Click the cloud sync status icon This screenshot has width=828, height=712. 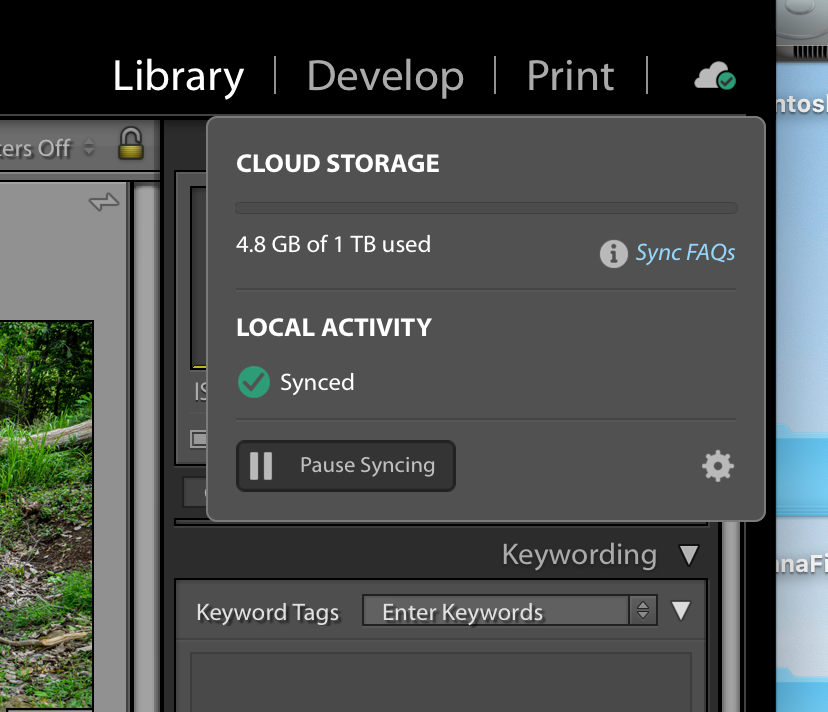(715, 76)
